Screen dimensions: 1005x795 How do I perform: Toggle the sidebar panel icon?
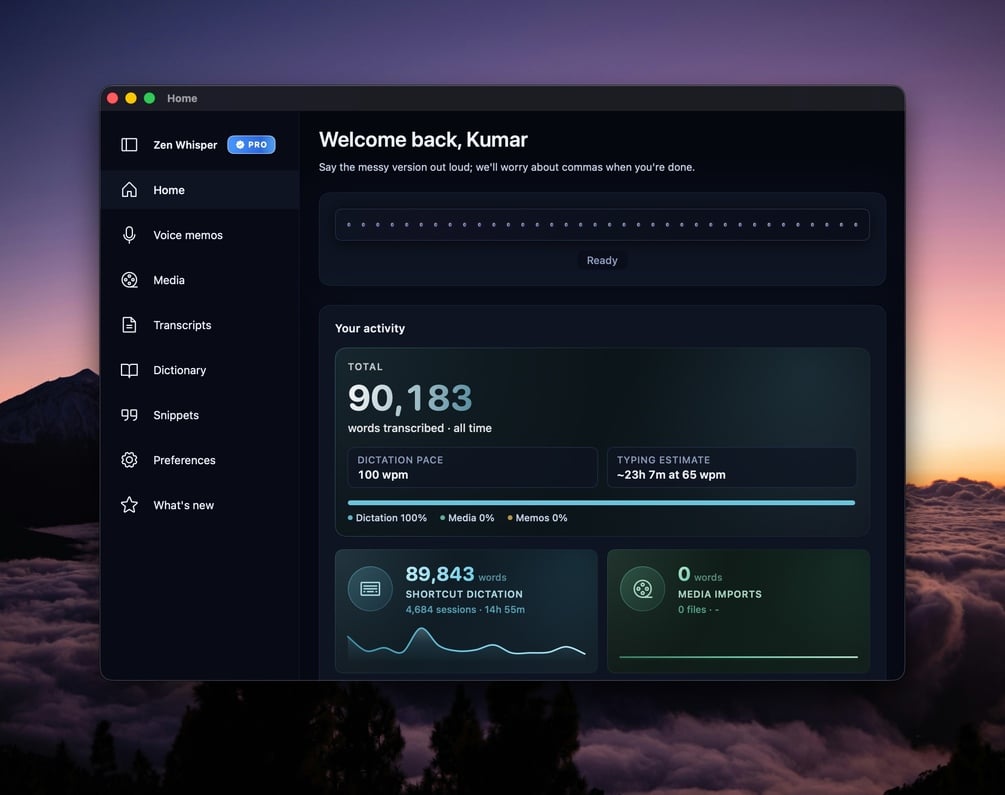(129, 145)
